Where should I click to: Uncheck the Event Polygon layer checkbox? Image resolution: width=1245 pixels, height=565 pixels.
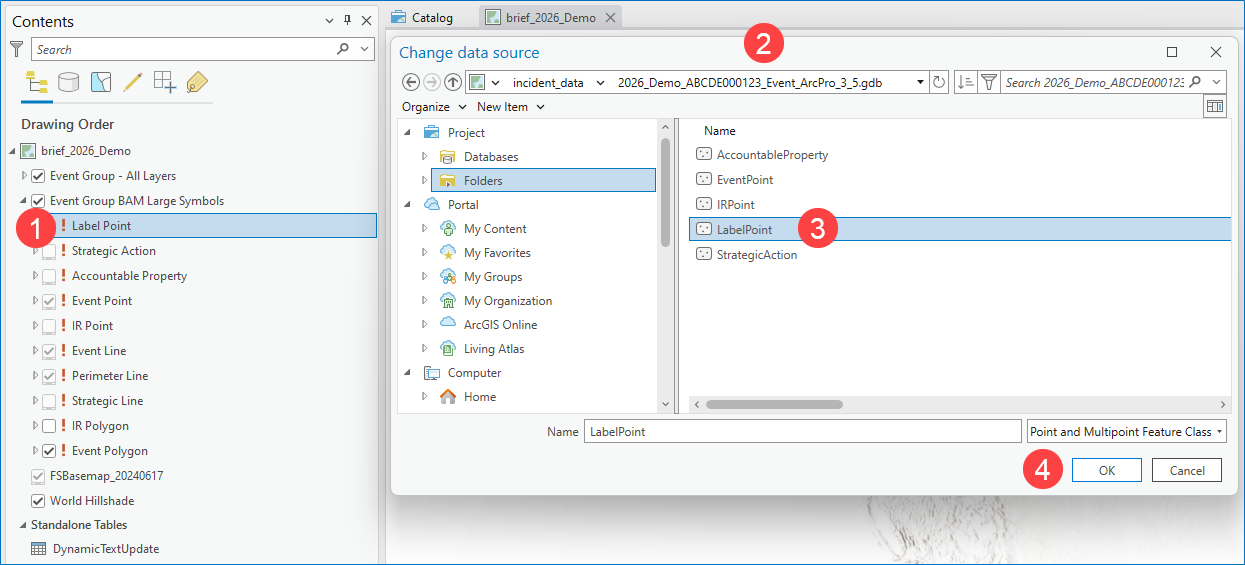point(49,451)
